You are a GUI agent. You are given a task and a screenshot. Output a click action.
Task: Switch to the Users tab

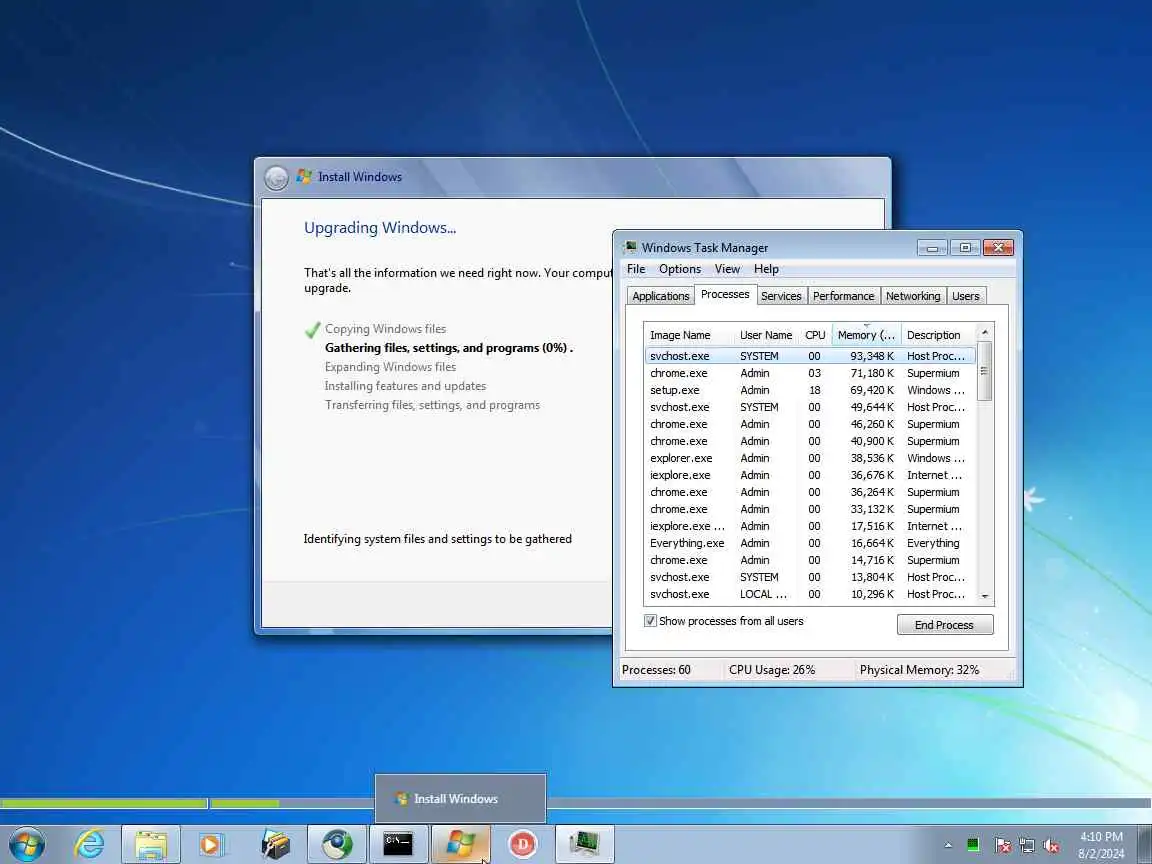[965, 295]
